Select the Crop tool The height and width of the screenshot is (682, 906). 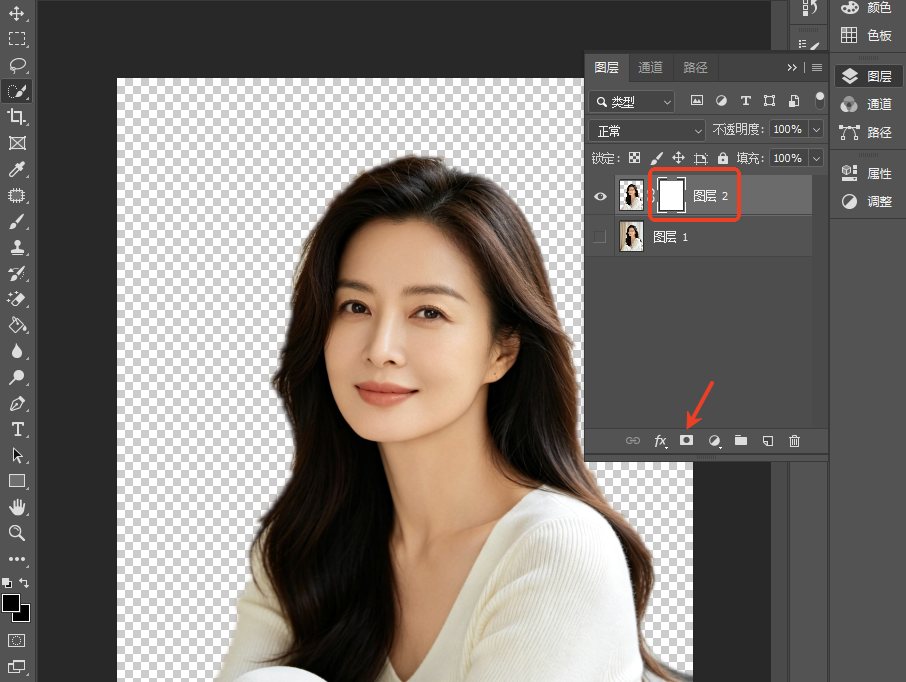tap(16, 117)
